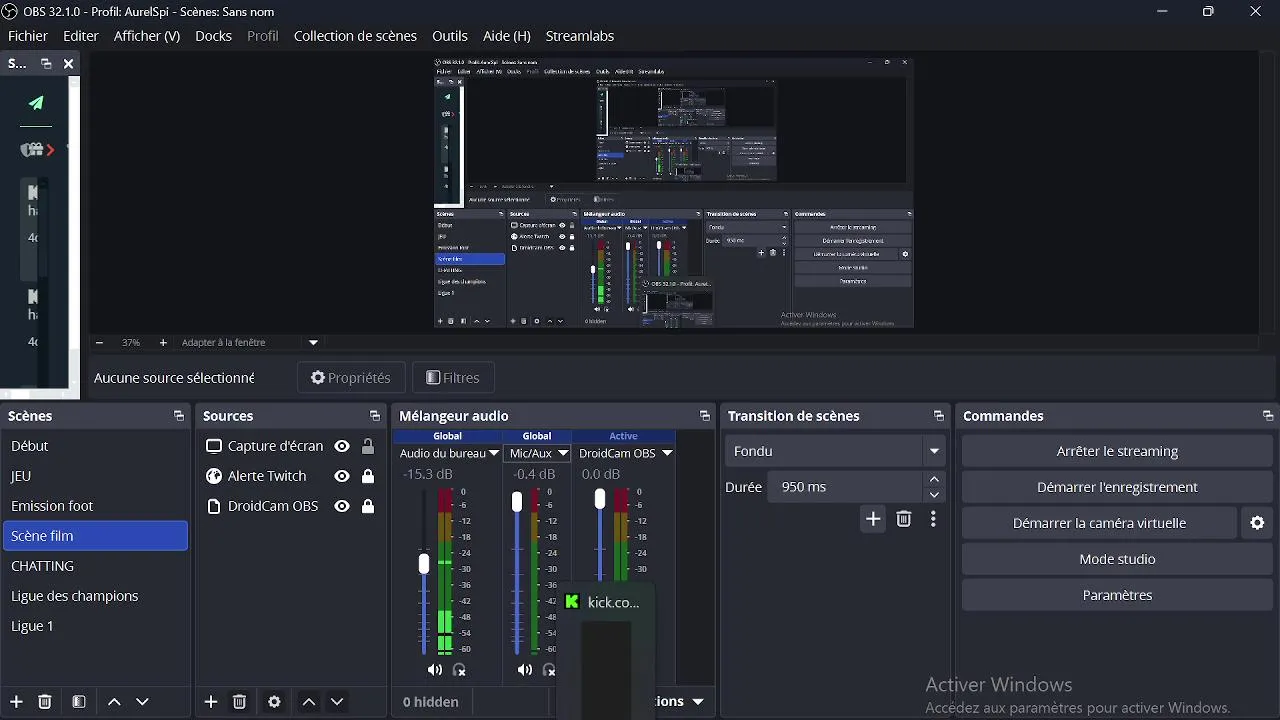Screen dimensions: 1280x720
Task: Open scene filters icon in Scènes toolbar
Action: [x=79, y=702]
